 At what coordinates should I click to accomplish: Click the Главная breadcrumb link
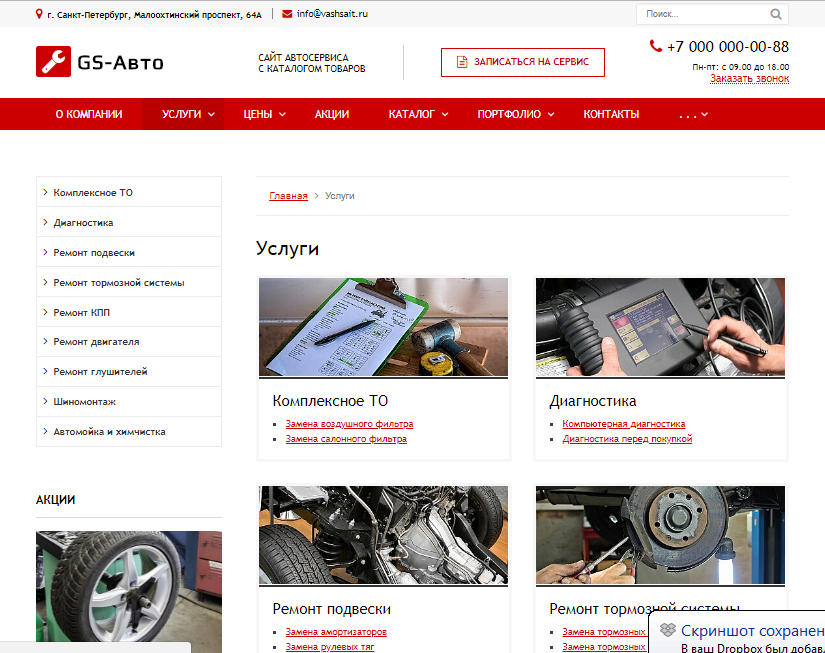(288, 196)
